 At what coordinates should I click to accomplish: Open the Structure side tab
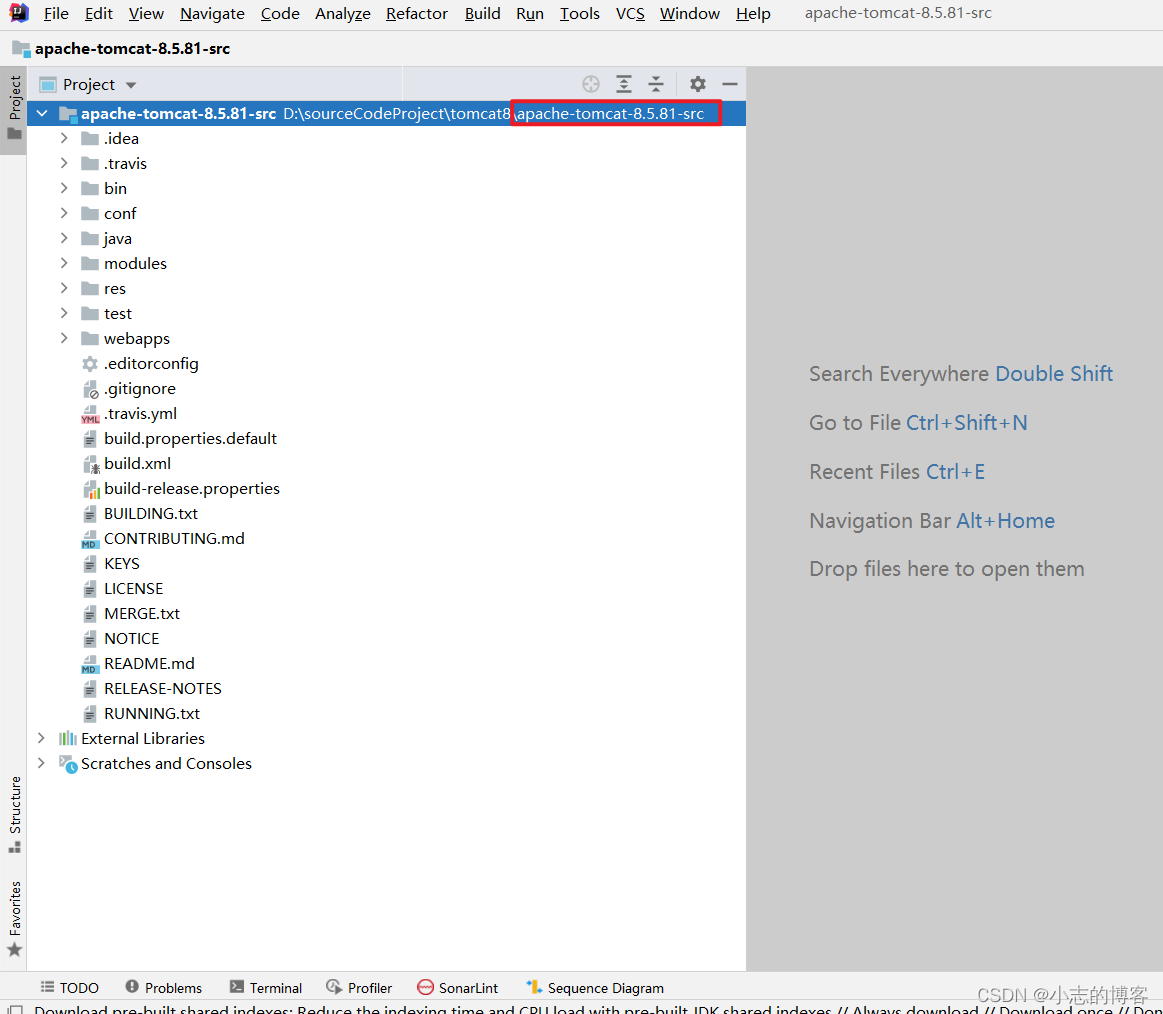pos(14,814)
